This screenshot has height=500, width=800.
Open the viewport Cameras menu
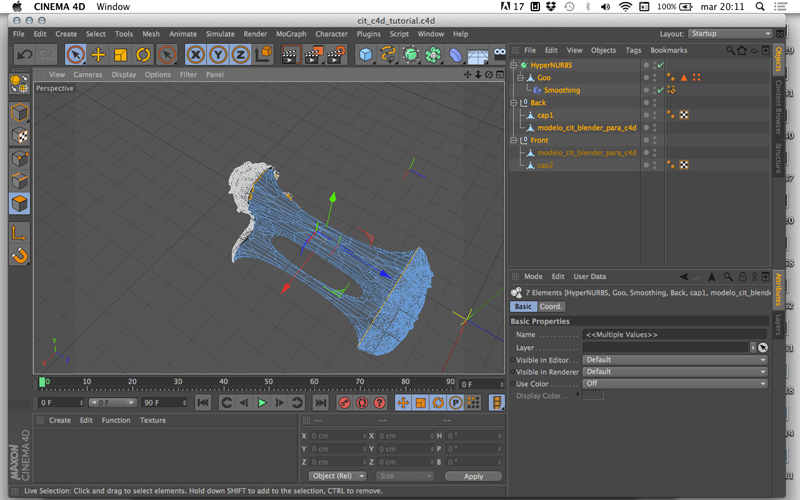point(88,74)
